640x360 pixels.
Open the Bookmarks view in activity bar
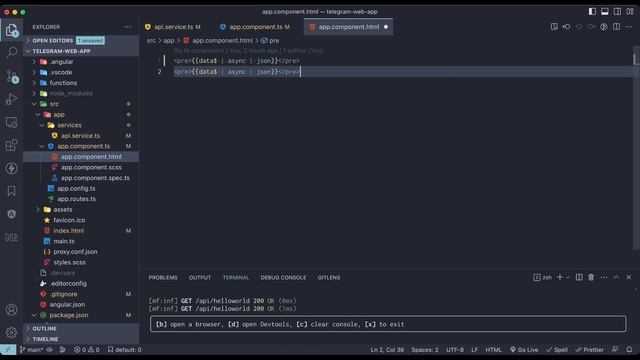[x=11, y=191]
